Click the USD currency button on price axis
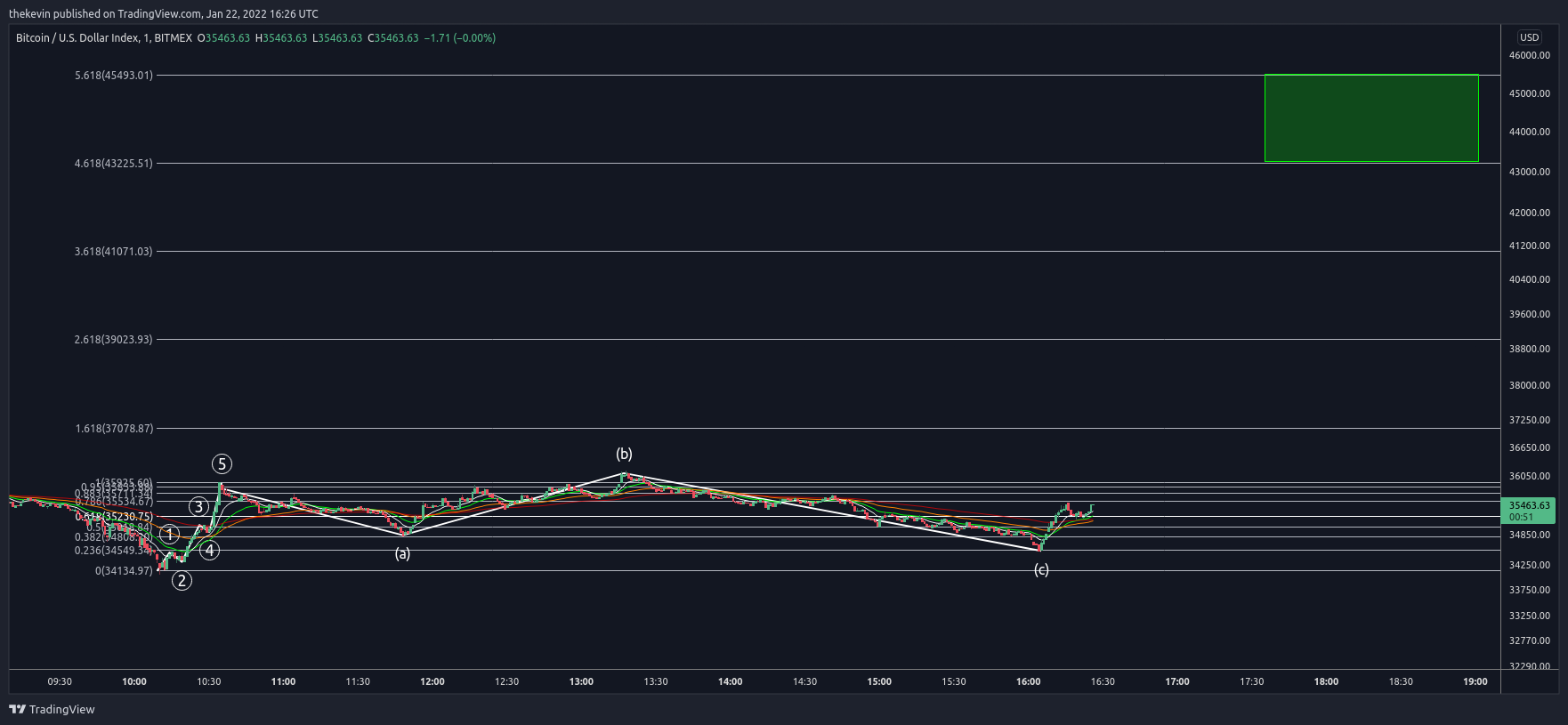The image size is (1568, 725). pos(1529,37)
